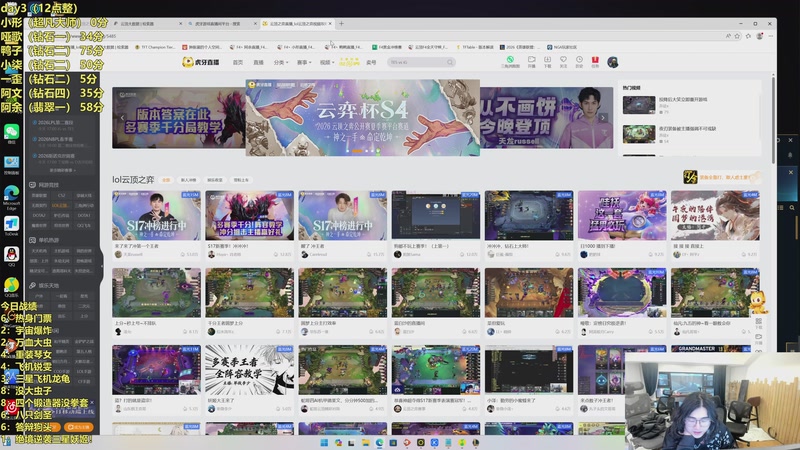Select the highlighted LOL云顶 sidebar category

point(60,205)
